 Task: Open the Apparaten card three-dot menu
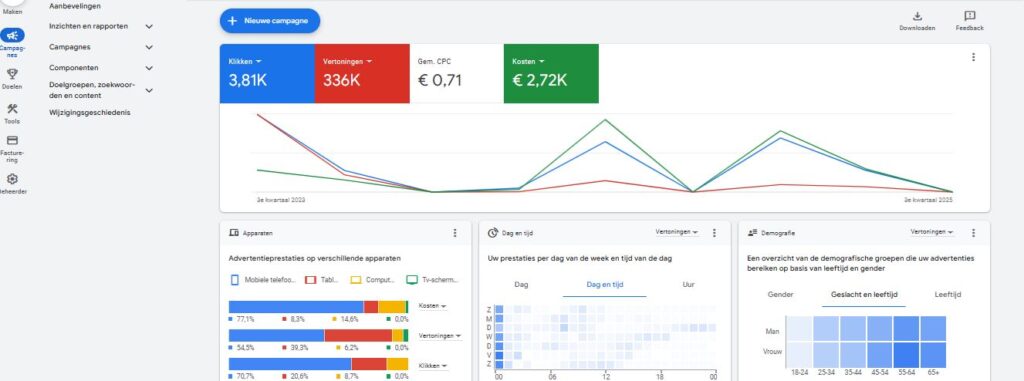click(455, 233)
